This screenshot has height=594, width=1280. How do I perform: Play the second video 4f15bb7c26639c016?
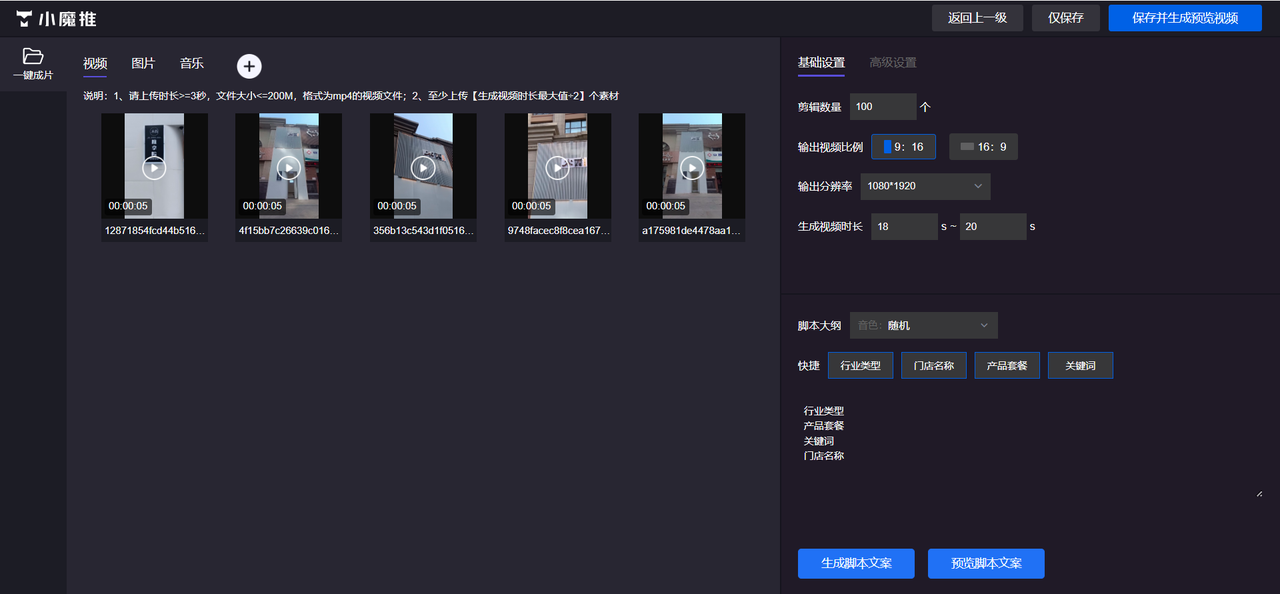[x=288, y=168]
